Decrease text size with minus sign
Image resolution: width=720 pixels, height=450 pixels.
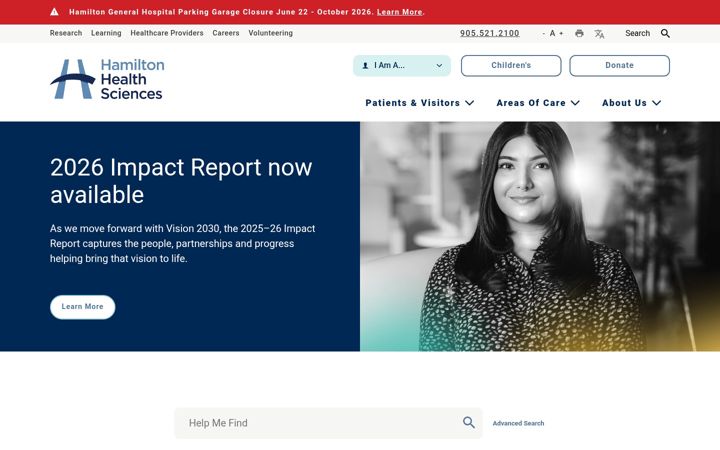(x=544, y=33)
